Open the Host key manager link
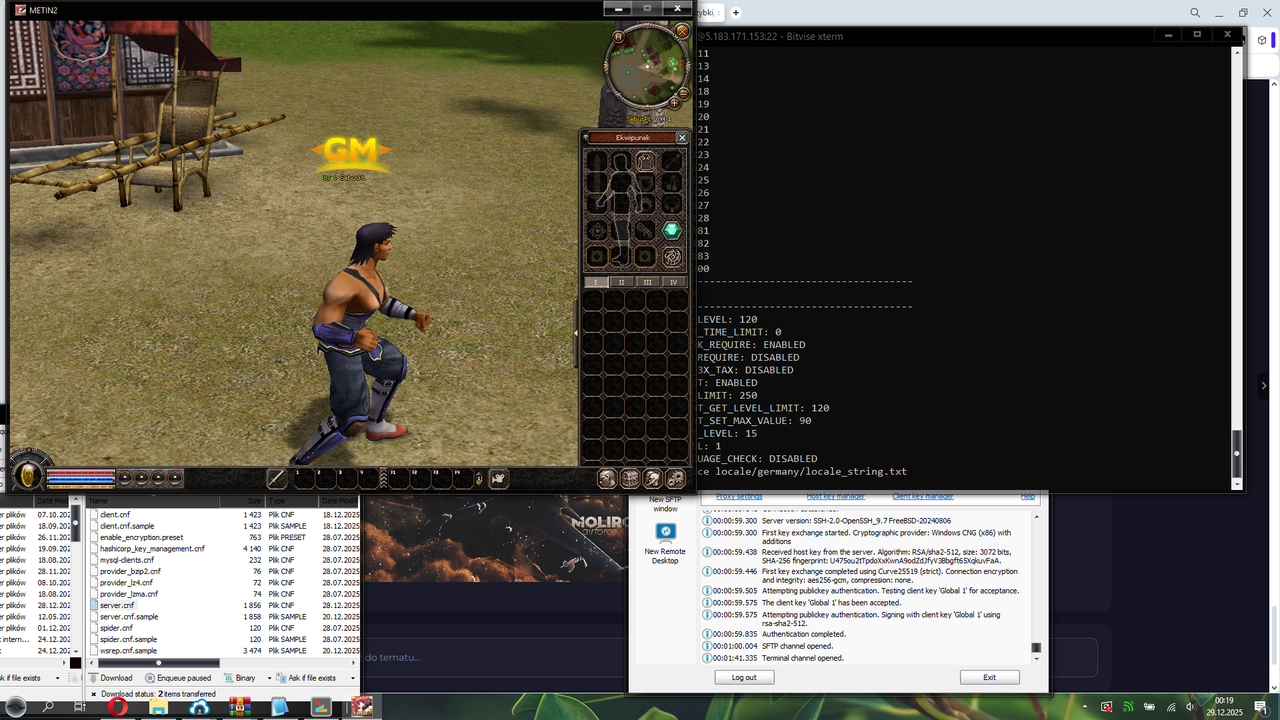This screenshot has width=1280, height=720. tap(836, 496)
